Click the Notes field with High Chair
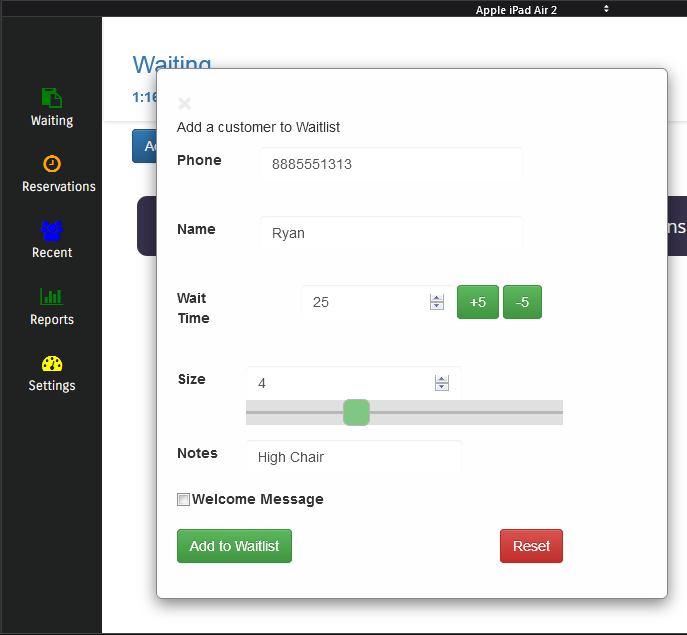 point(353,457)
